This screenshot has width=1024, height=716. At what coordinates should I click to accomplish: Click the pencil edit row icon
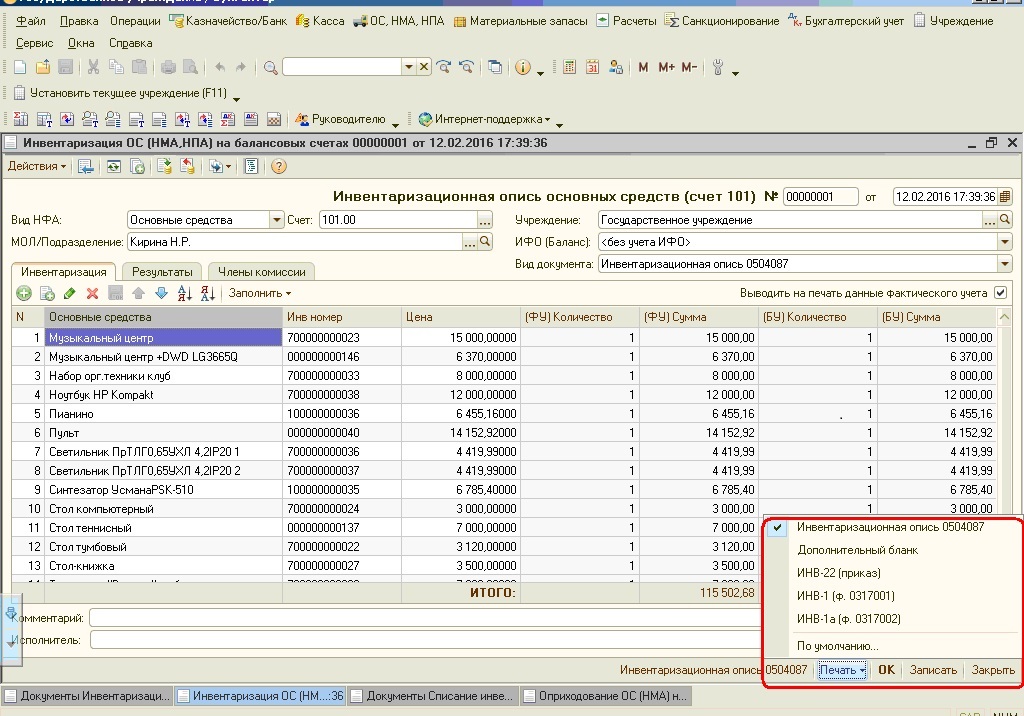tap(69, 293)
